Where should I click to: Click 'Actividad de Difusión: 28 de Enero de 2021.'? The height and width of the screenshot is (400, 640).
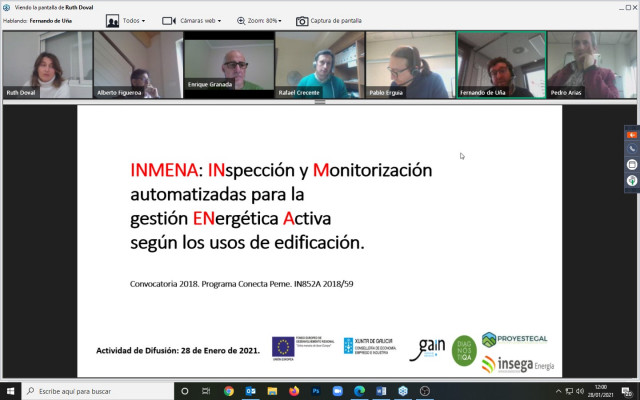[x=178, y=350]
